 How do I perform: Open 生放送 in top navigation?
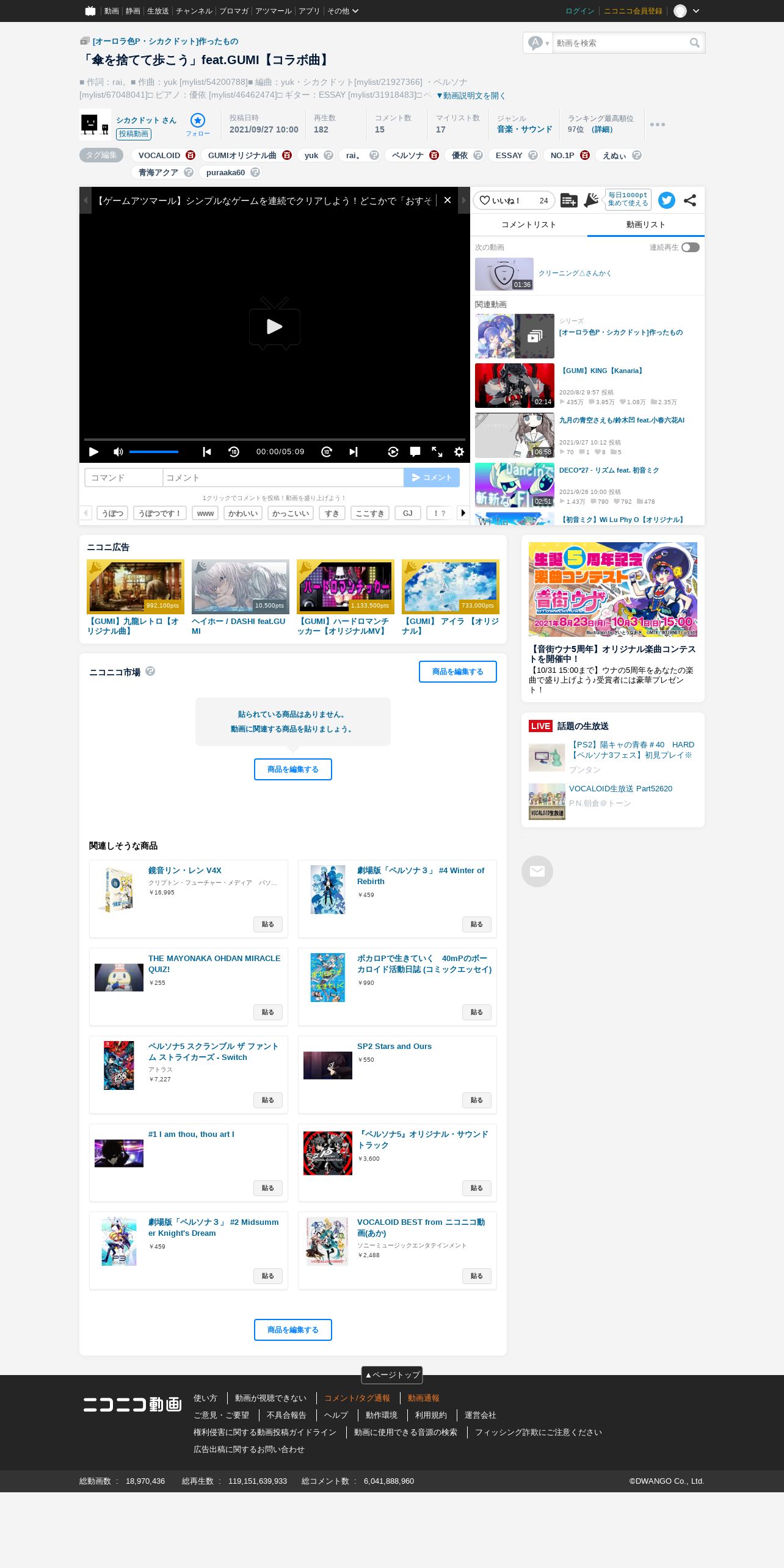pyautogui.click(x=158, y=11)
